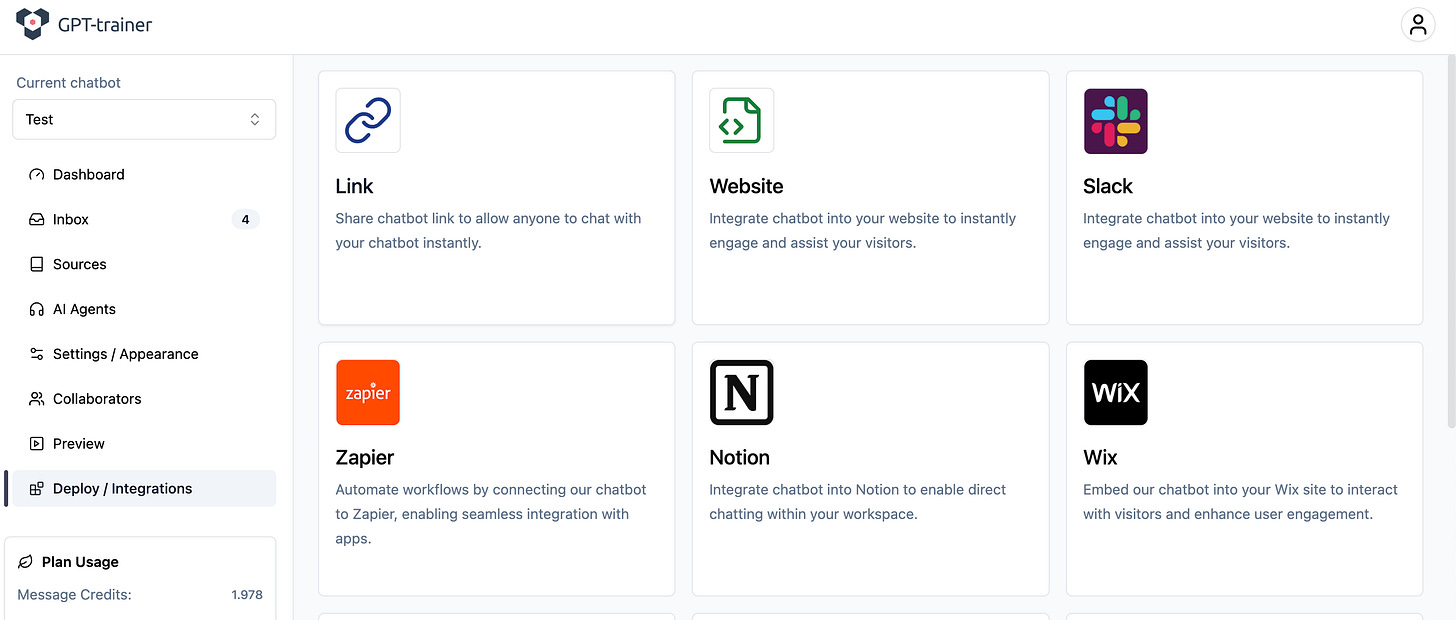Open Settings / Appearance page

(142, 354)
